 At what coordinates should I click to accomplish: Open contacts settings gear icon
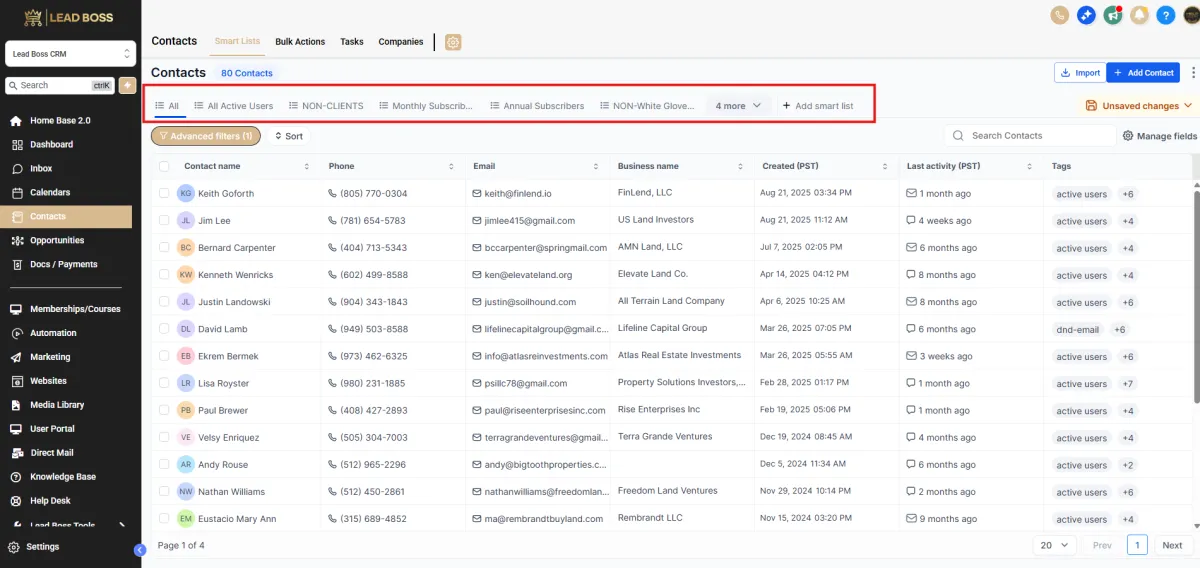pyautogui.click(x=453, y=42)
